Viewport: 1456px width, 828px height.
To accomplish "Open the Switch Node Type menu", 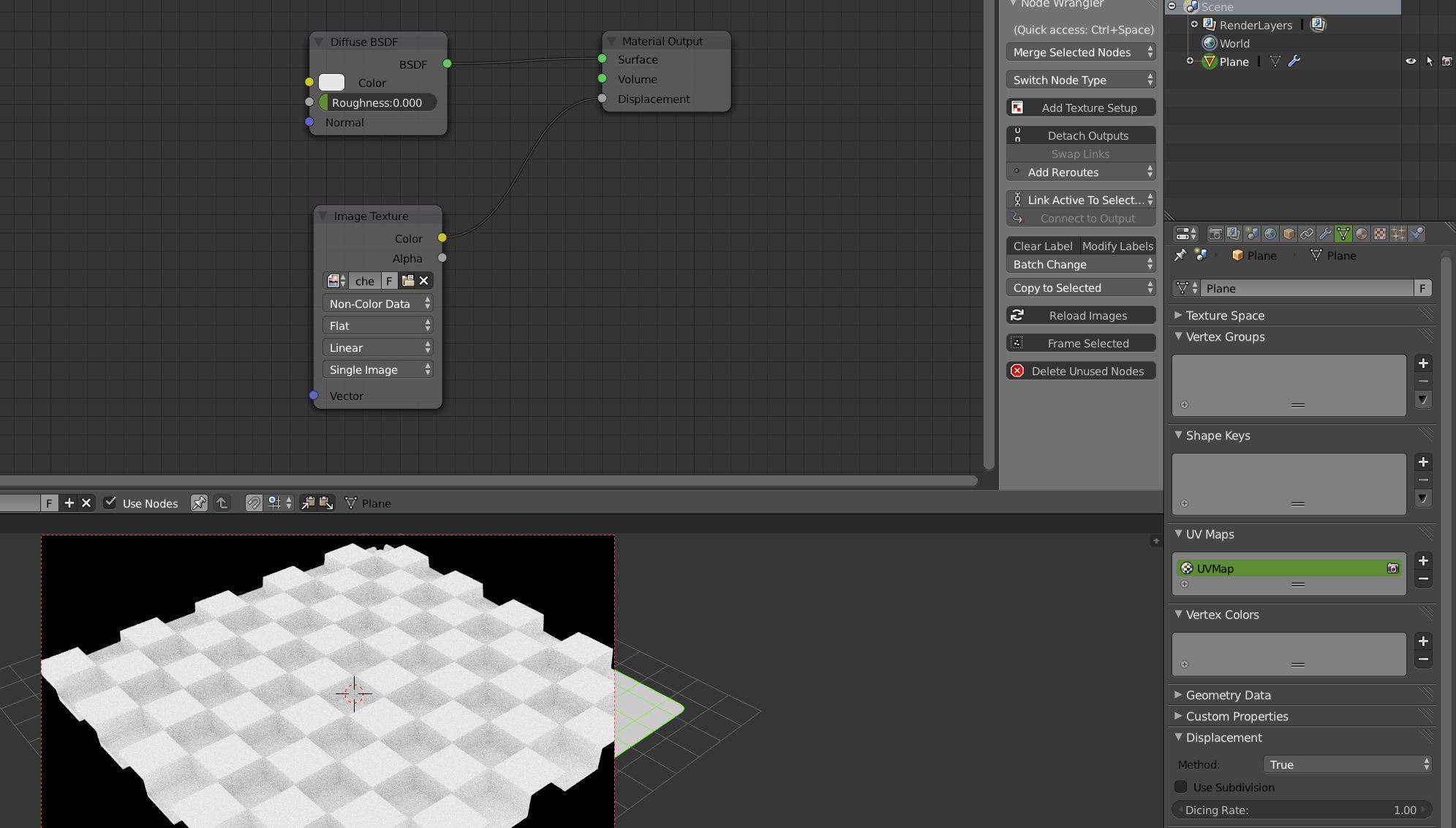I will click(1081, 80).
